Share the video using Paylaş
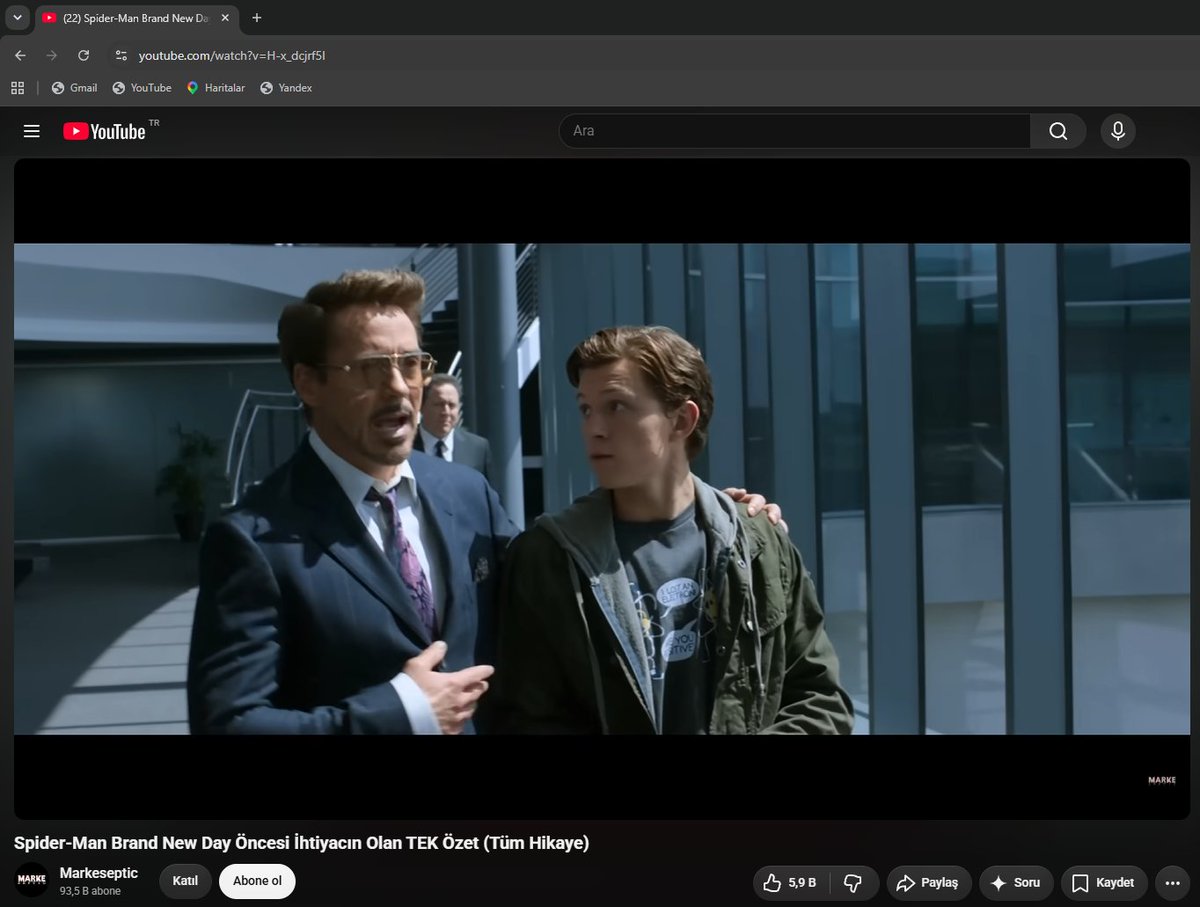This screenshot has width=1200, height=907. [x=929, y=883]
